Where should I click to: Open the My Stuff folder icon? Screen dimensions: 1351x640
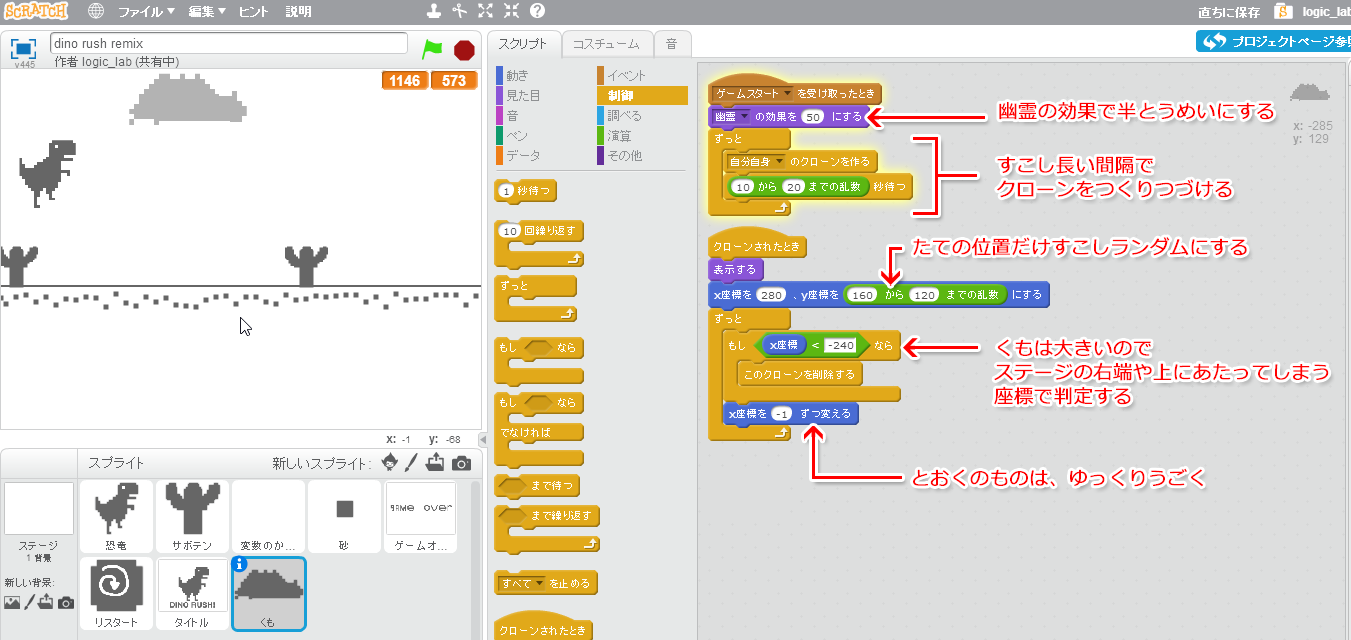(x=1285, y=11)
